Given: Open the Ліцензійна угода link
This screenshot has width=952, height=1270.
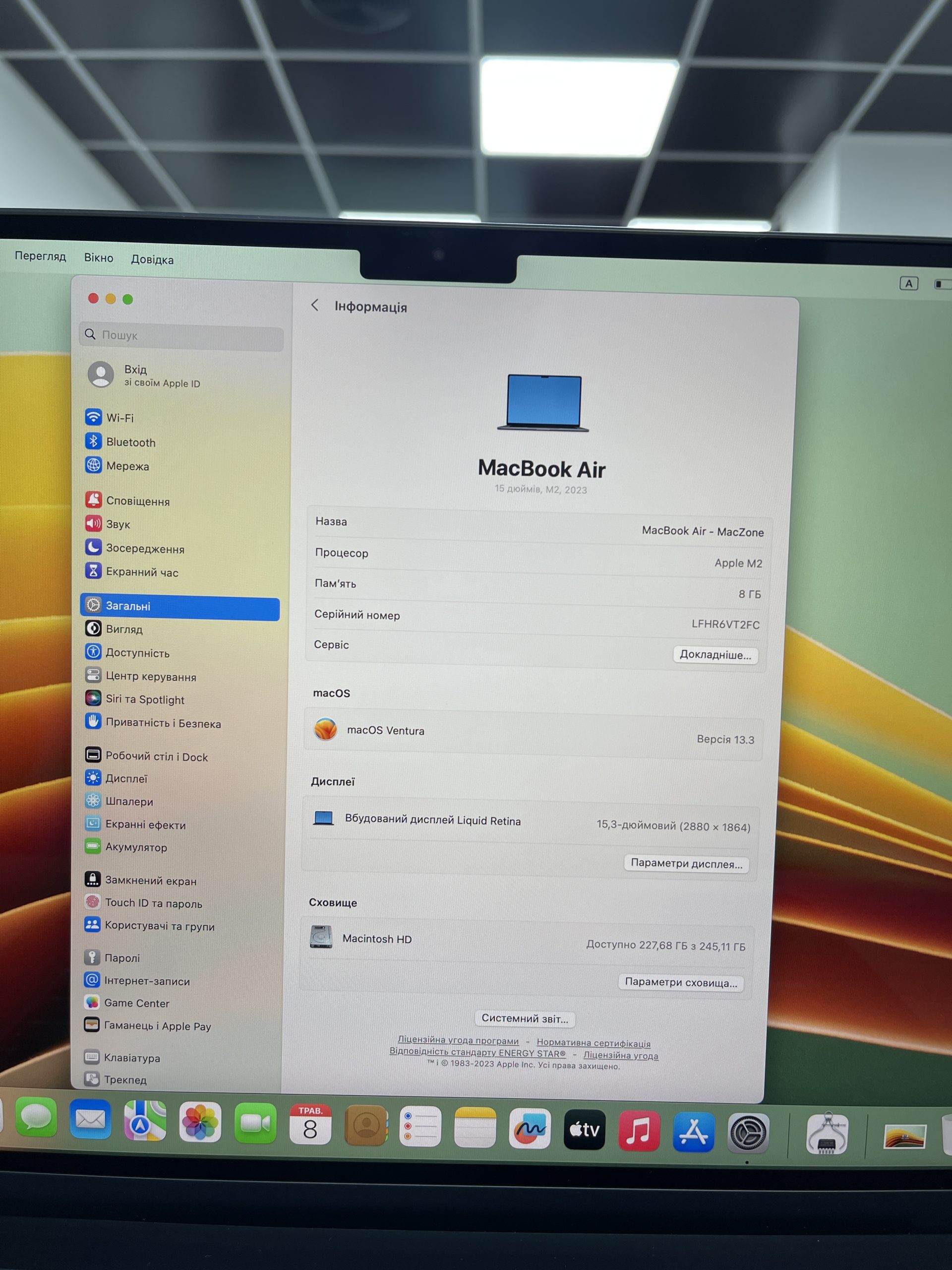Looking at the screenshot, I should 620,1055.
